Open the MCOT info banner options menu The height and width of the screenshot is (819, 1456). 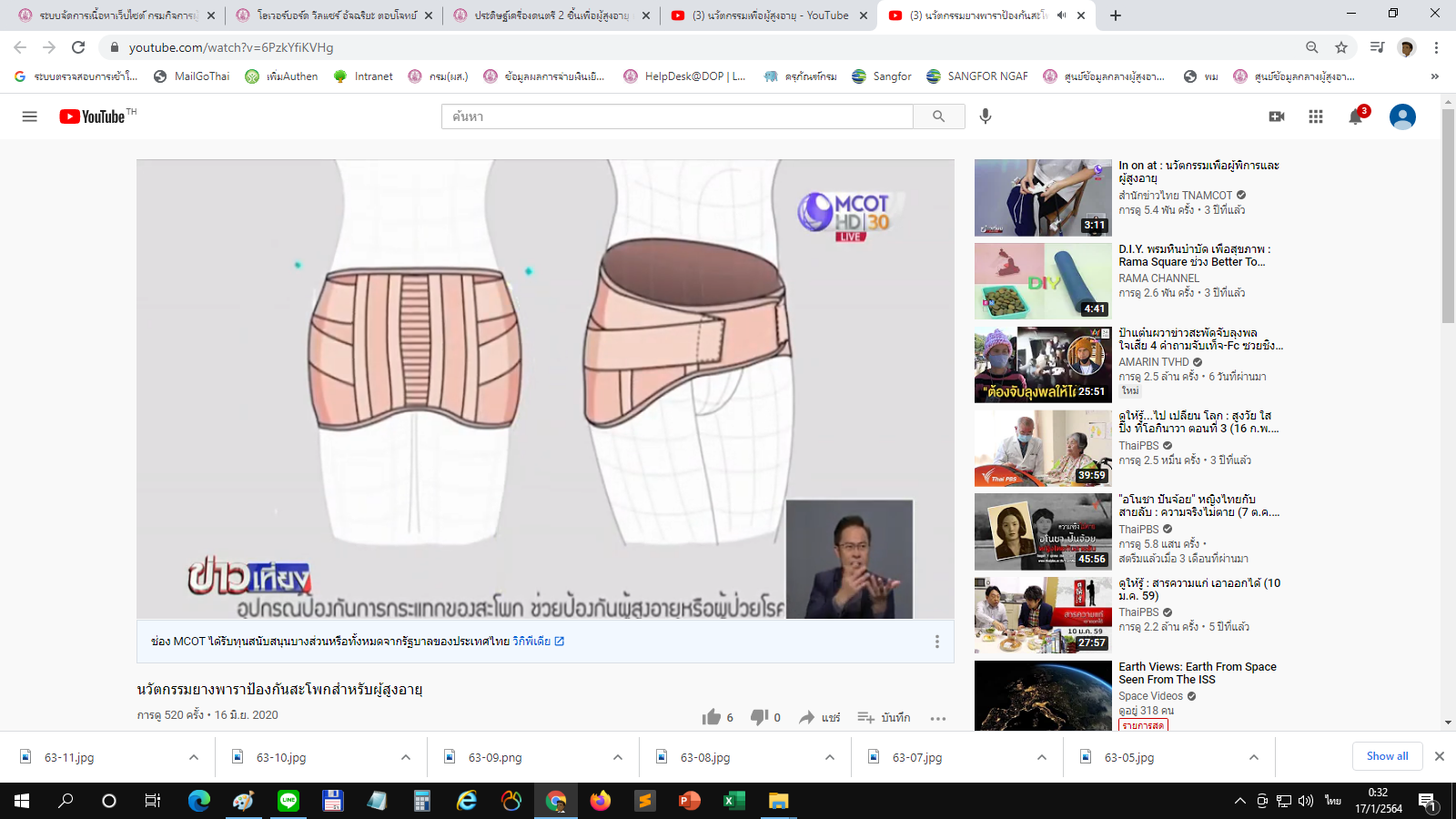936,642
